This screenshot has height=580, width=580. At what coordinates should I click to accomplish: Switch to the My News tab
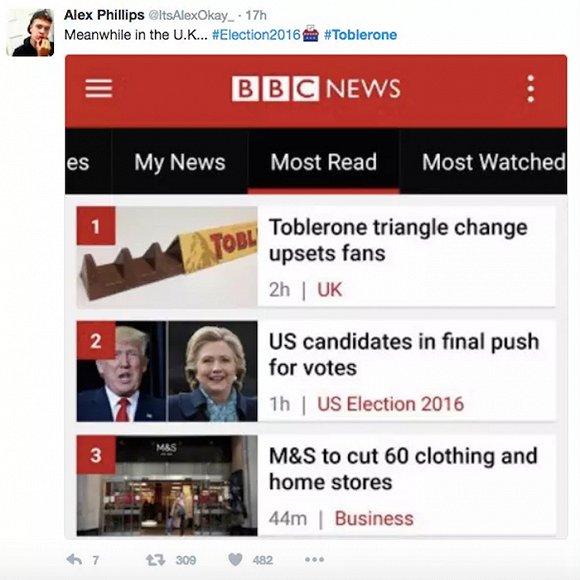tap(180, 162)
